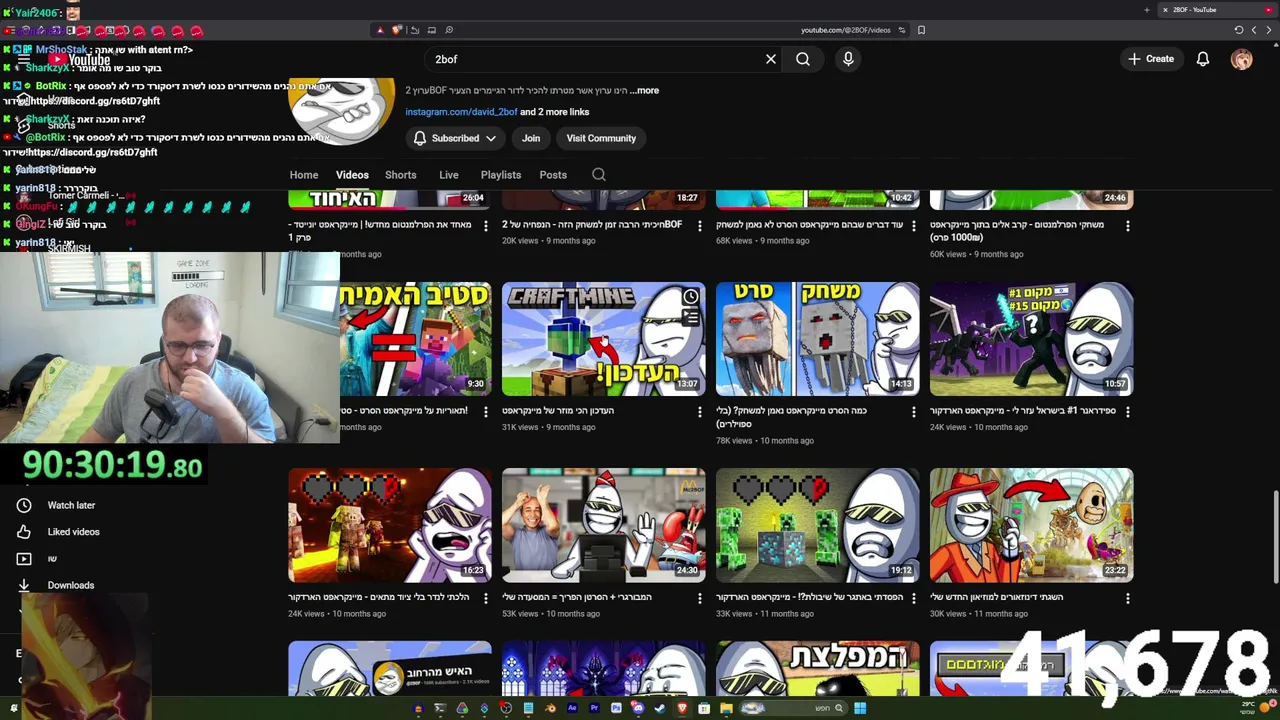Reload the page with the browser refresh icon
This screenshot has height=720, width=1280.
1239,30
